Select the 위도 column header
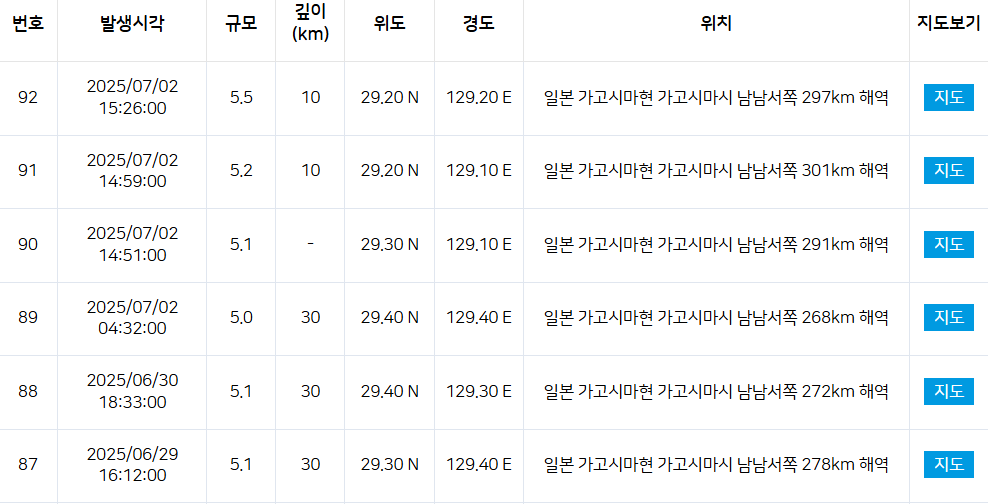Image resolution: width=993 pixels, height=504 pixels. 389,24
